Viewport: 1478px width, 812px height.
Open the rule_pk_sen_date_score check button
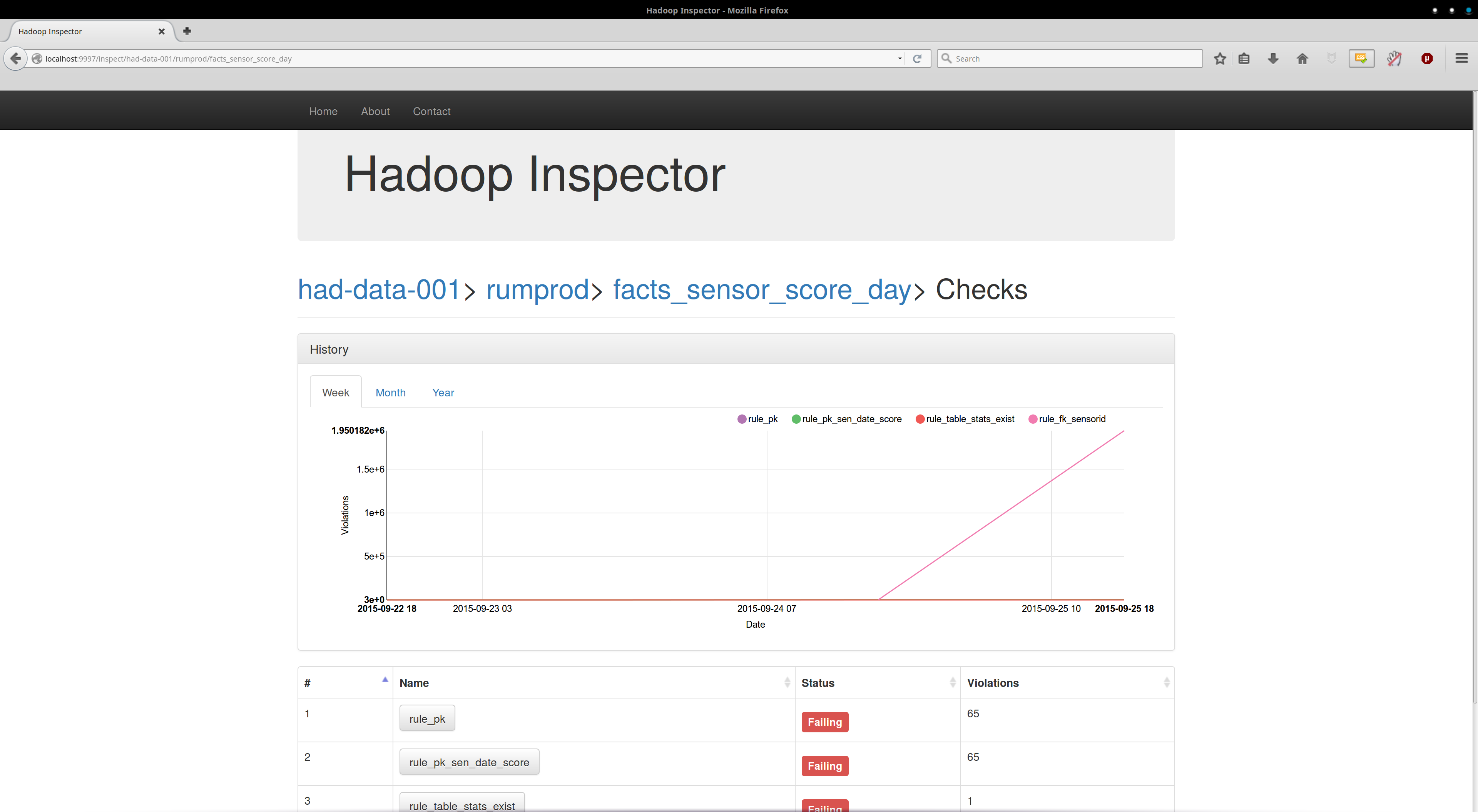[x=469, y=762]
